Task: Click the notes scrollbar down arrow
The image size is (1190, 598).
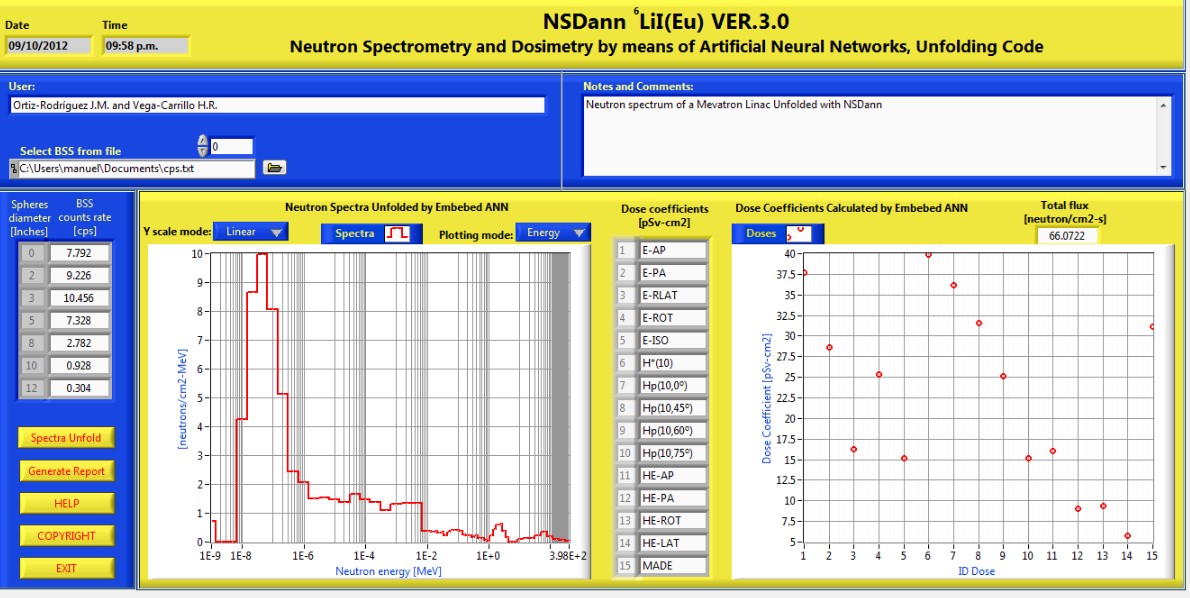Action: [x=1164, y=168]
